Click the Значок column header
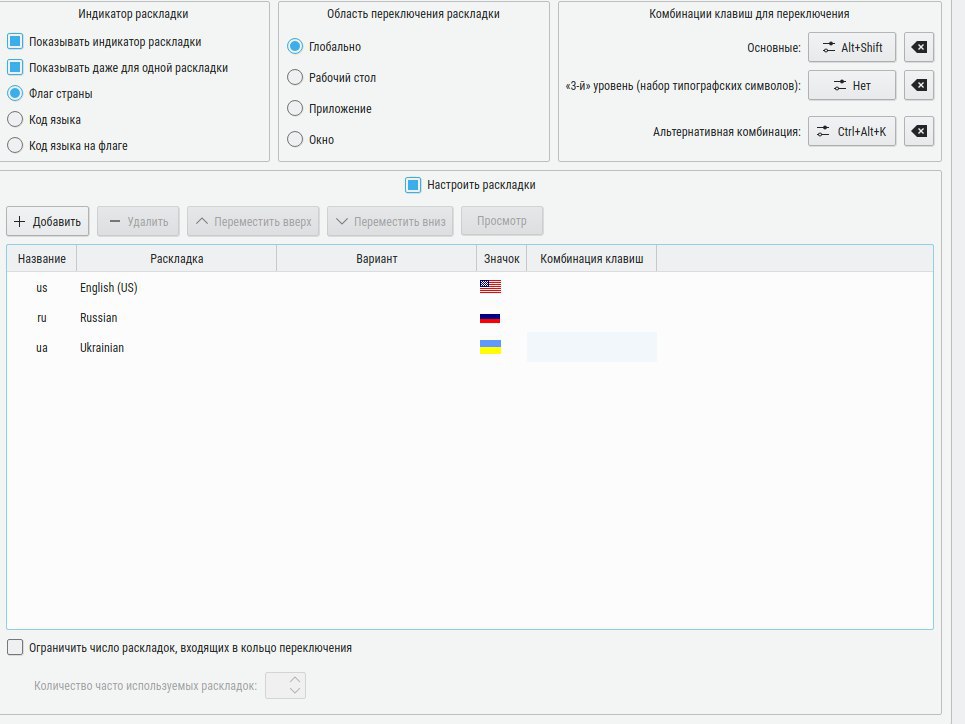 click(502, 259)
